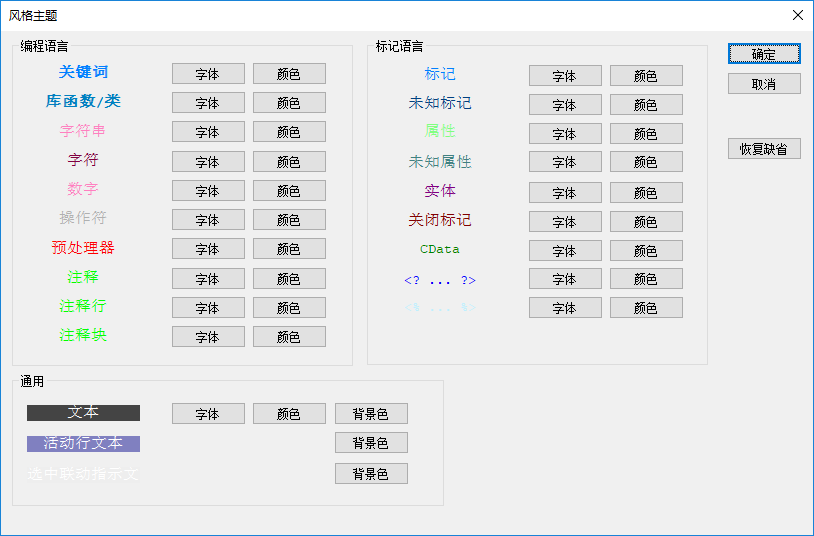814x536 pixels.
Task: Set 背景色 for 活动行文本
Action: (x=371, y=443)
